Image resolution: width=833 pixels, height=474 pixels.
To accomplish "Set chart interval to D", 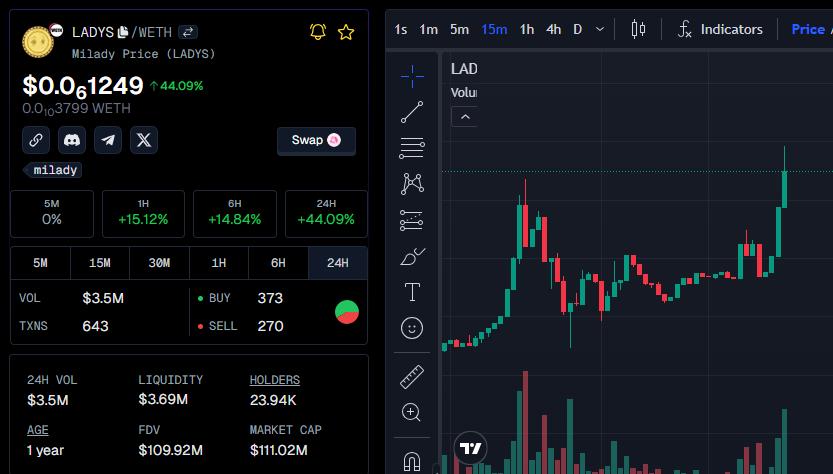I will (x=577, y=29).
